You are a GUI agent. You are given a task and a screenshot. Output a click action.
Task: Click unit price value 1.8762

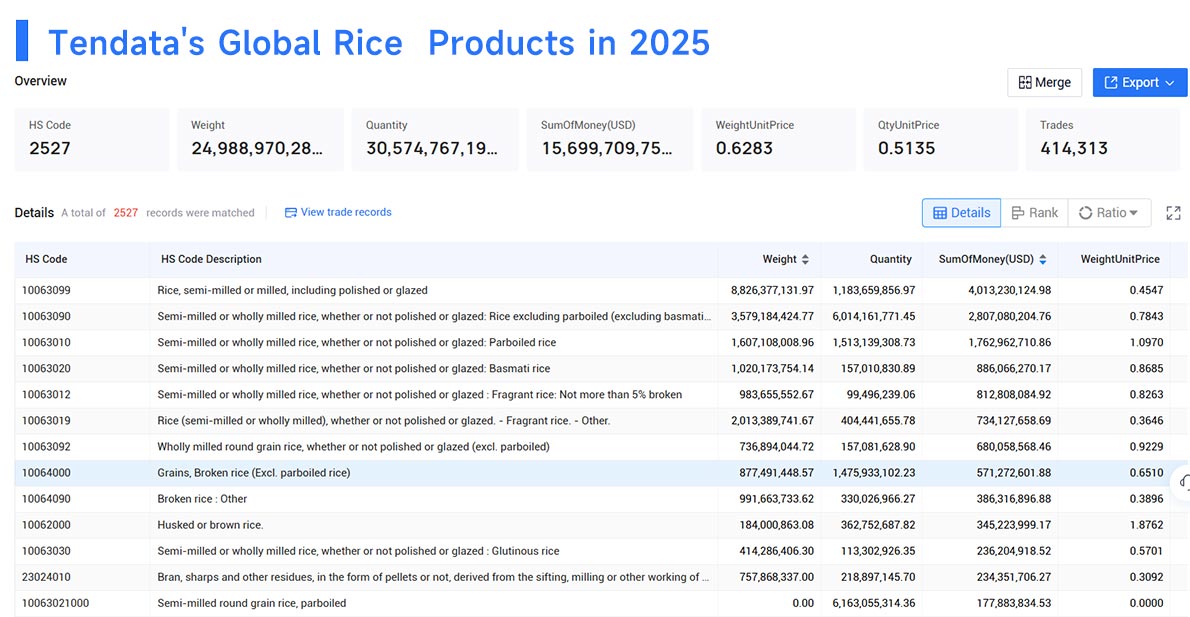click(1146, 525)
